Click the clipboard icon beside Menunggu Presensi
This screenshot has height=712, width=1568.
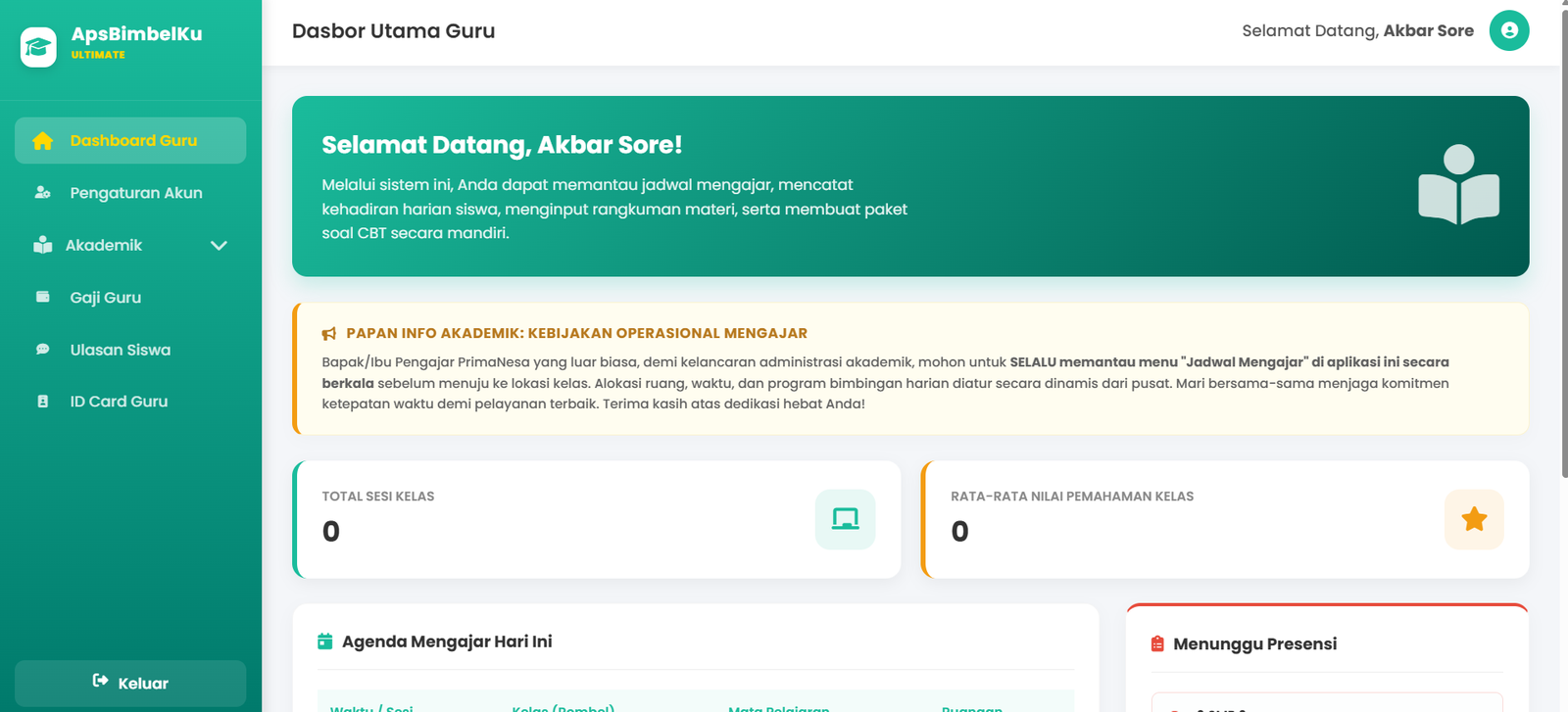pos(1157,643)
